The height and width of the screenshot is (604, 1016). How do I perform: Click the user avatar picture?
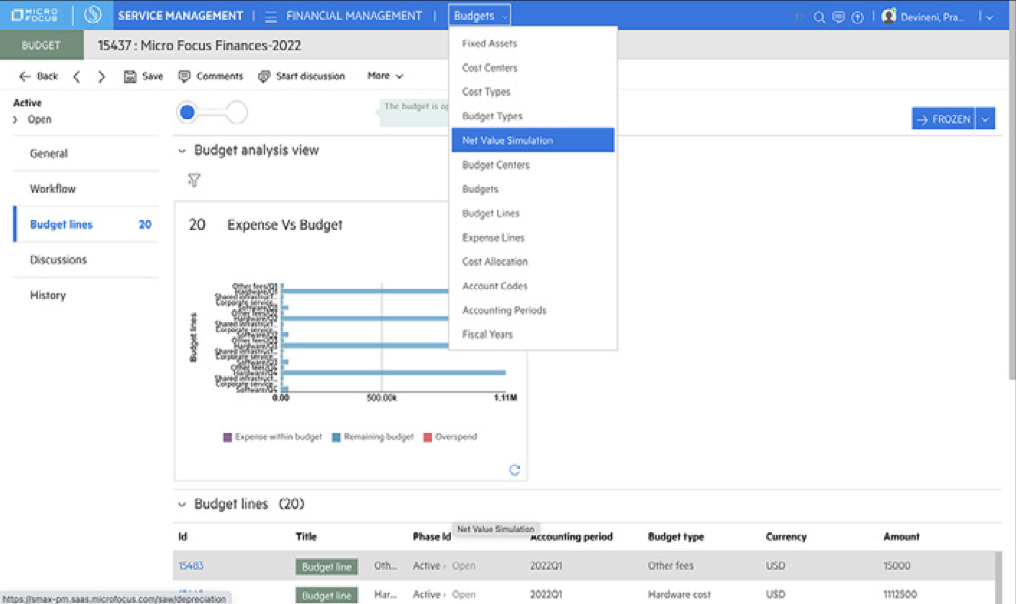point(889,16)
